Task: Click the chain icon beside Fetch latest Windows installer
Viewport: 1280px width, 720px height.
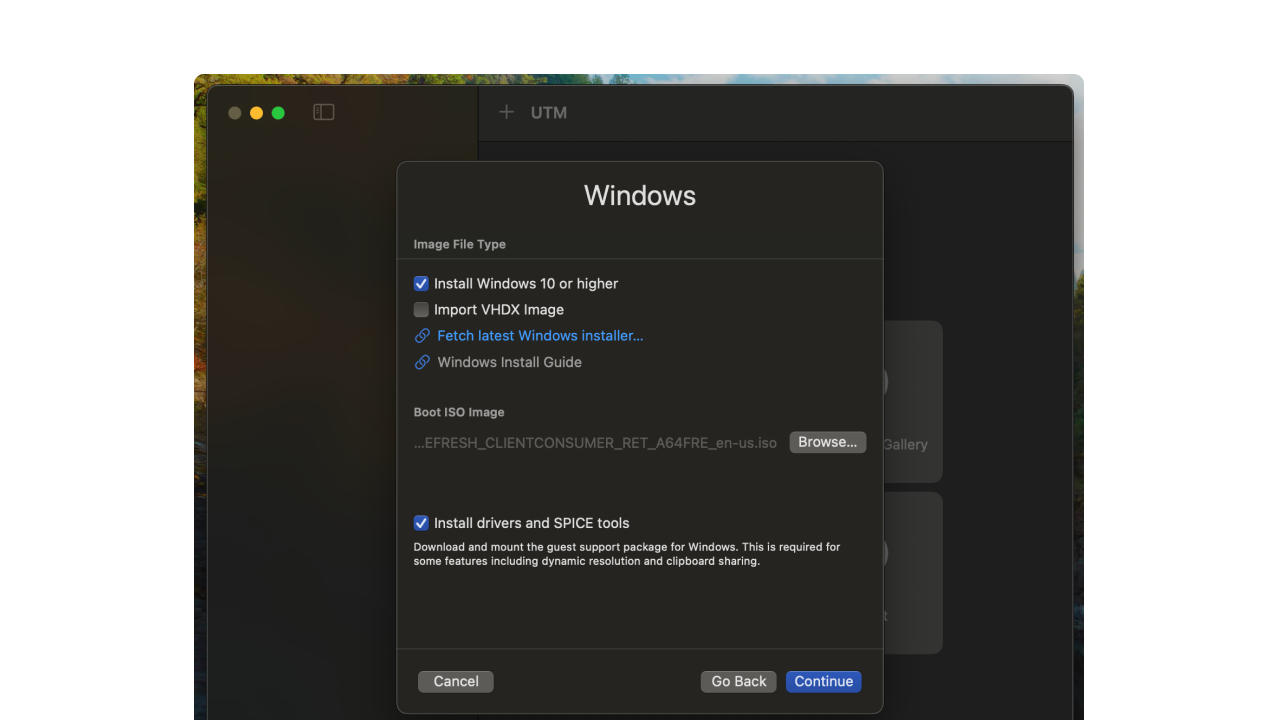Action: [420, 335]
